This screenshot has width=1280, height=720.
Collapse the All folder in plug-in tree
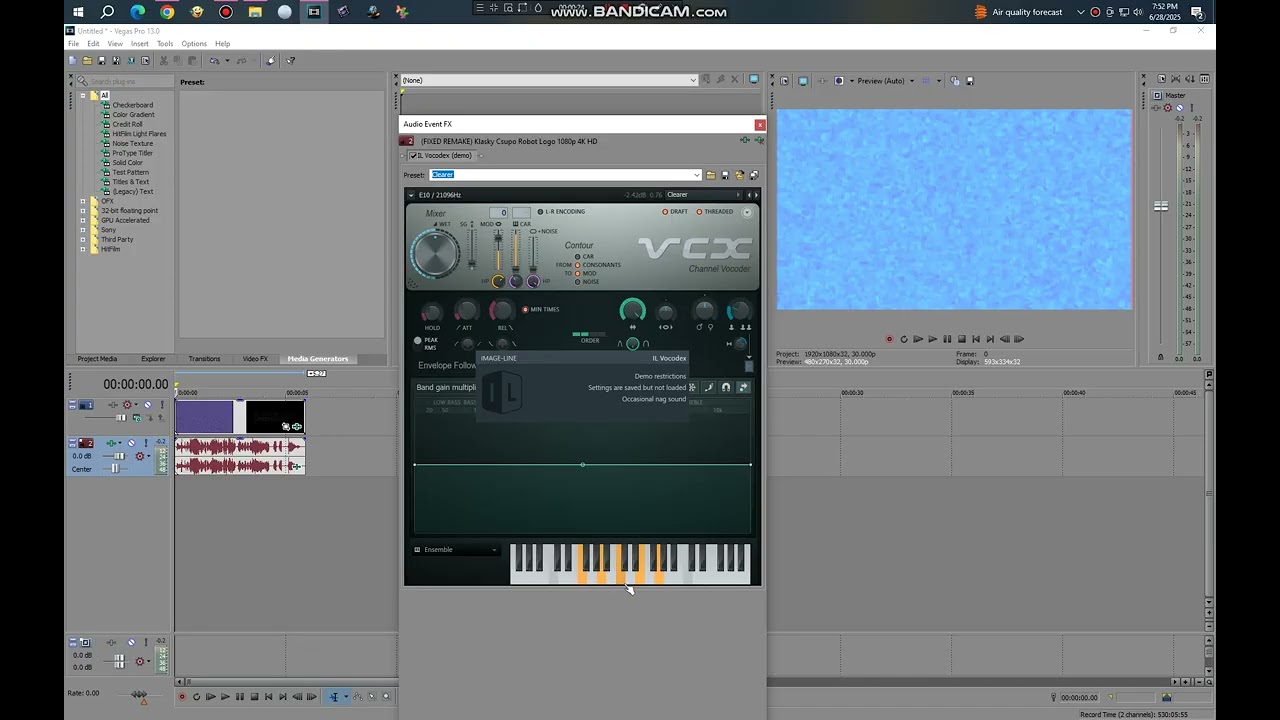tap(83, 96)
